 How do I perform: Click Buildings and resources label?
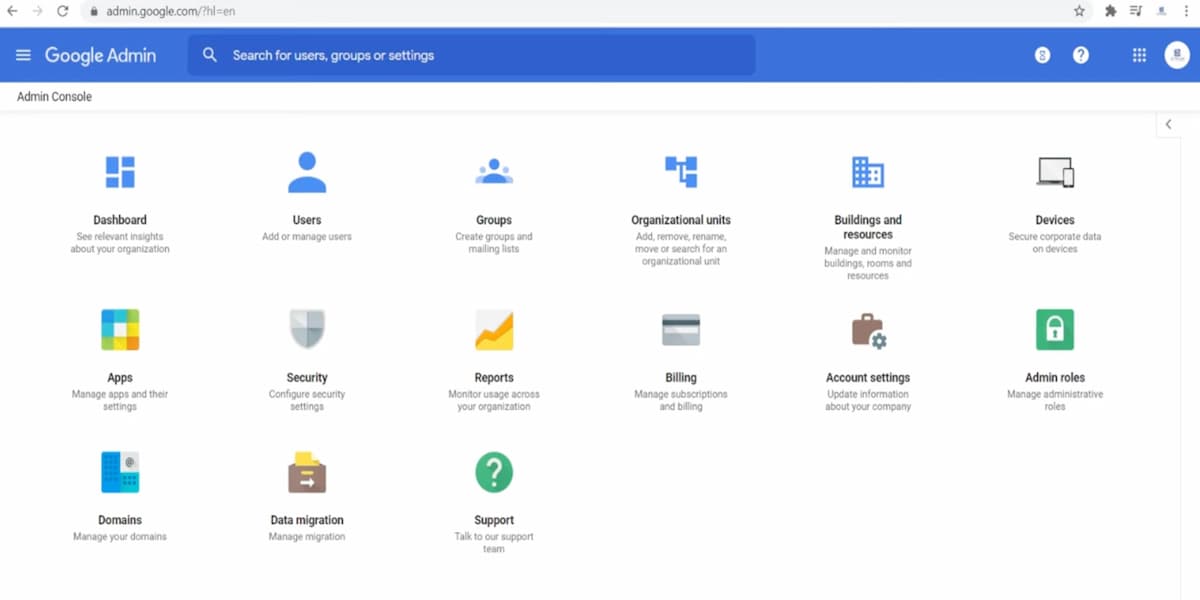click(x=868, y=227)
